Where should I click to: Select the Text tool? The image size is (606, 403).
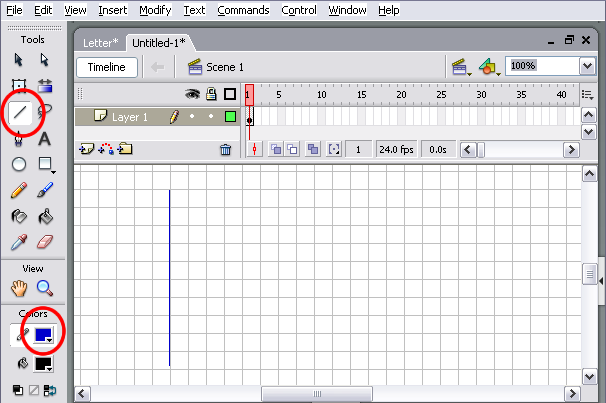tap(45, 139)
